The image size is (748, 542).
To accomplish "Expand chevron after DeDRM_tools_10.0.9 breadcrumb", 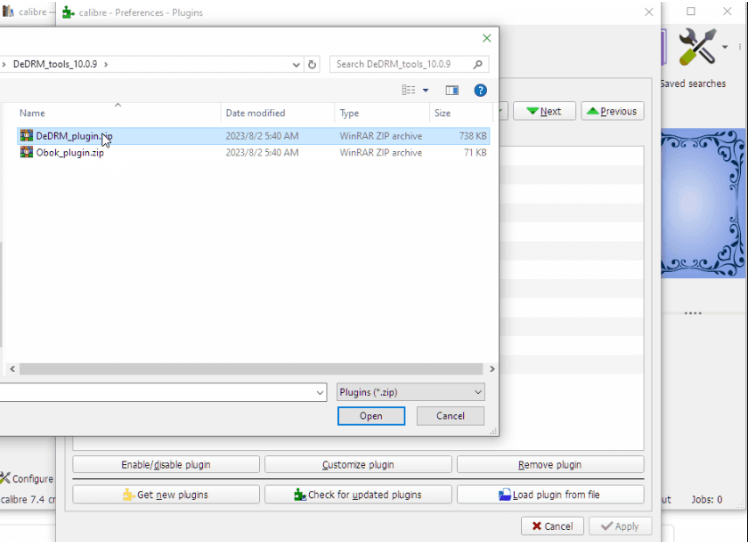I will point(106,64).
